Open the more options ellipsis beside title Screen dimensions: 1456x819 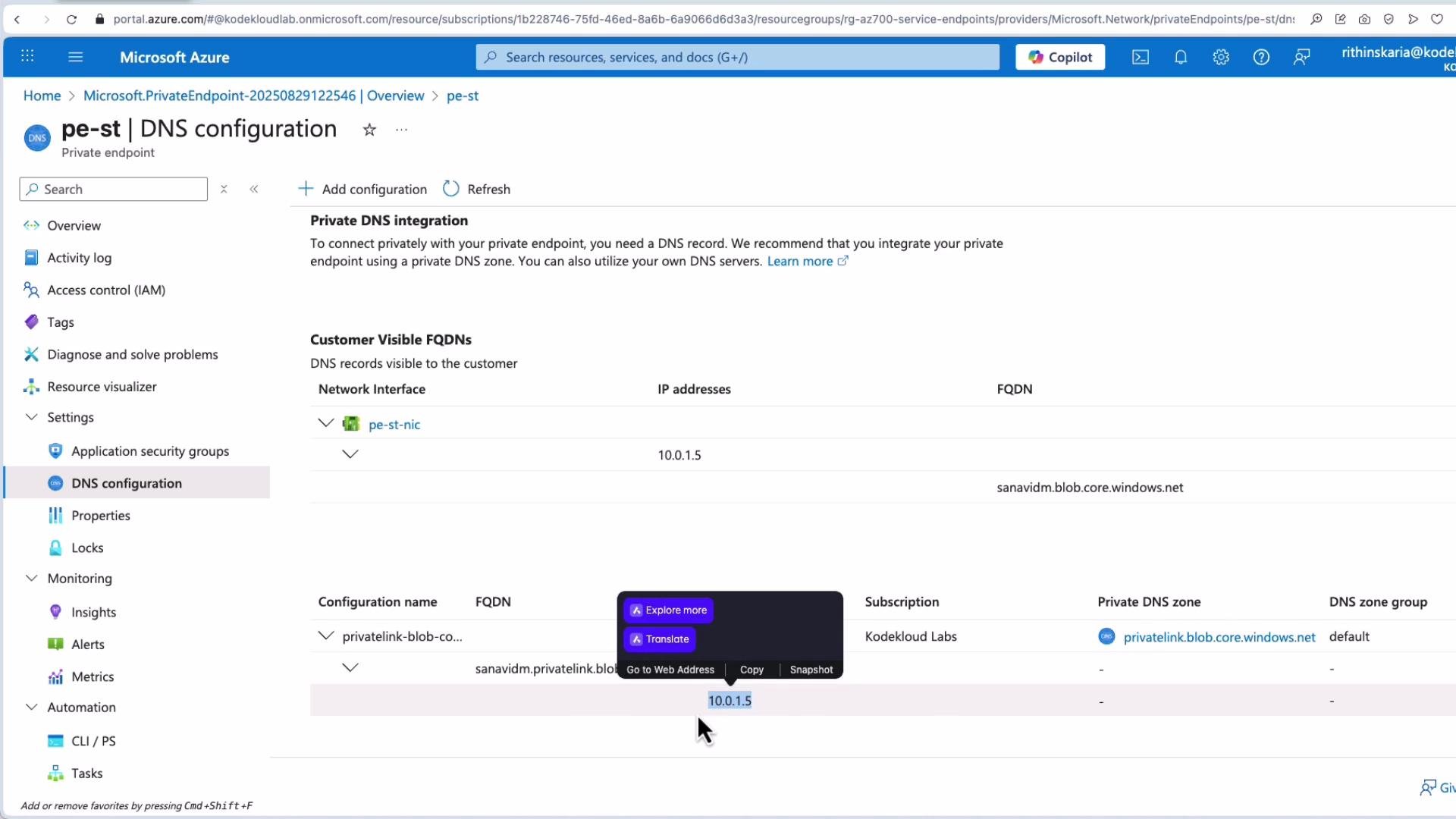[401, 130]
